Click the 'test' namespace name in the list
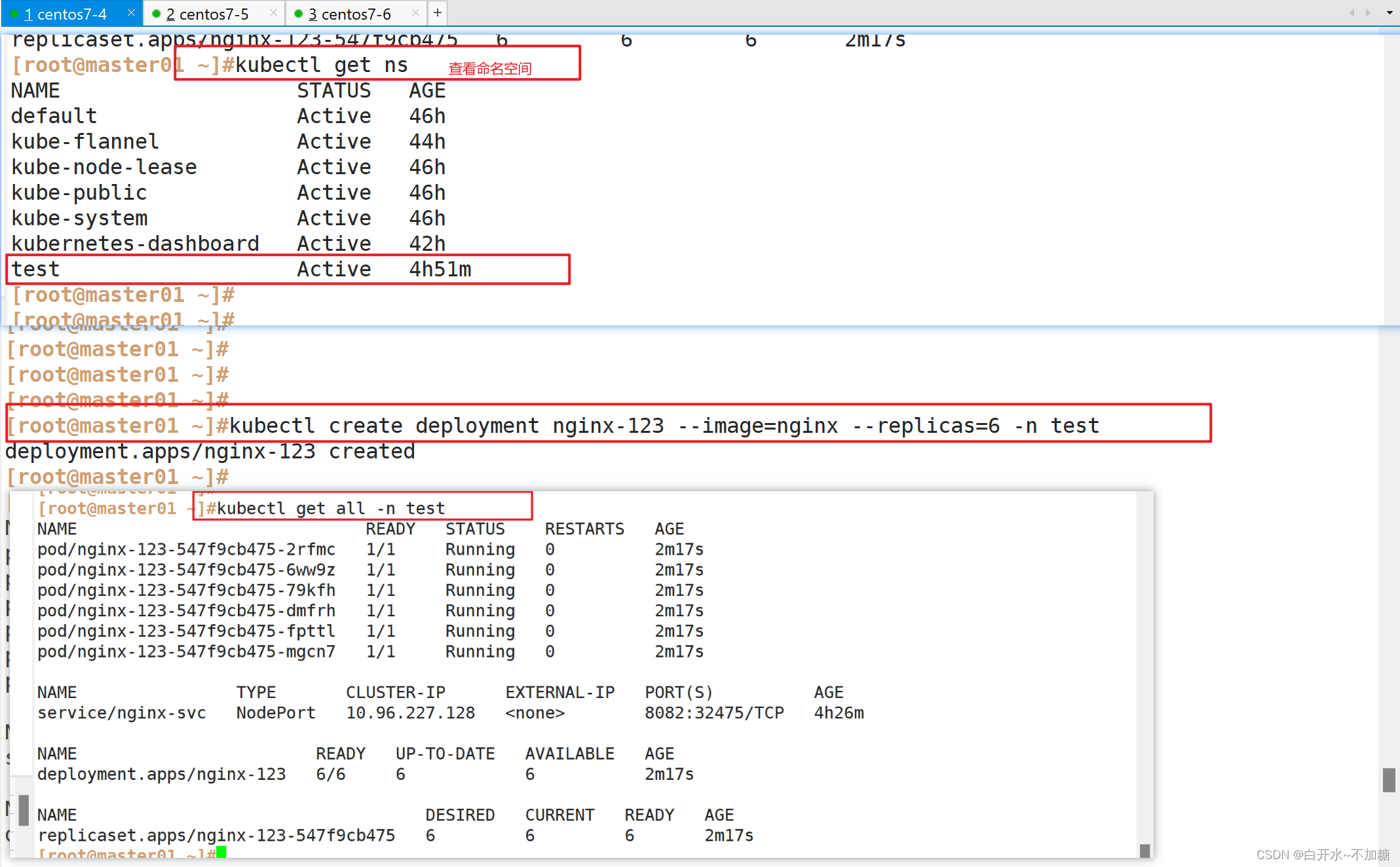Image resolution: width=1400 pixels, height=867 pixels. pos(35,269)
